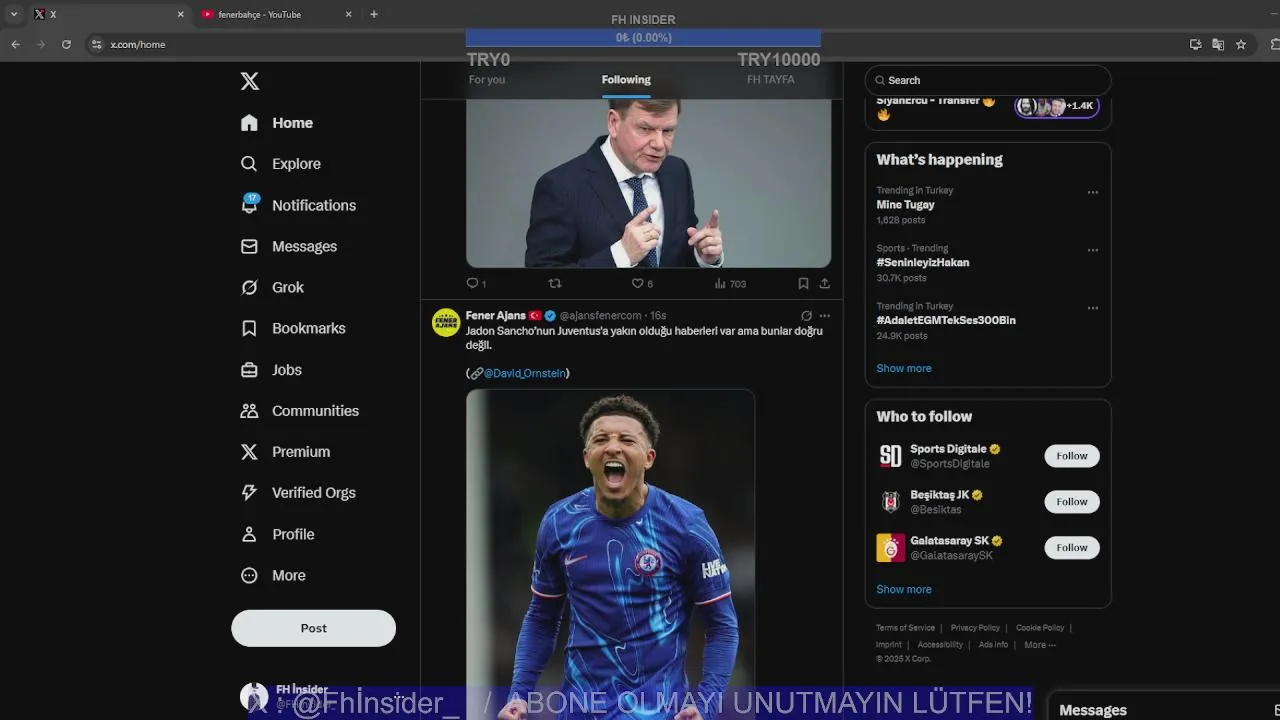Screen dimensions: 1280x720
Task: Click the X logo in sidebar
Action: point(250,81)
